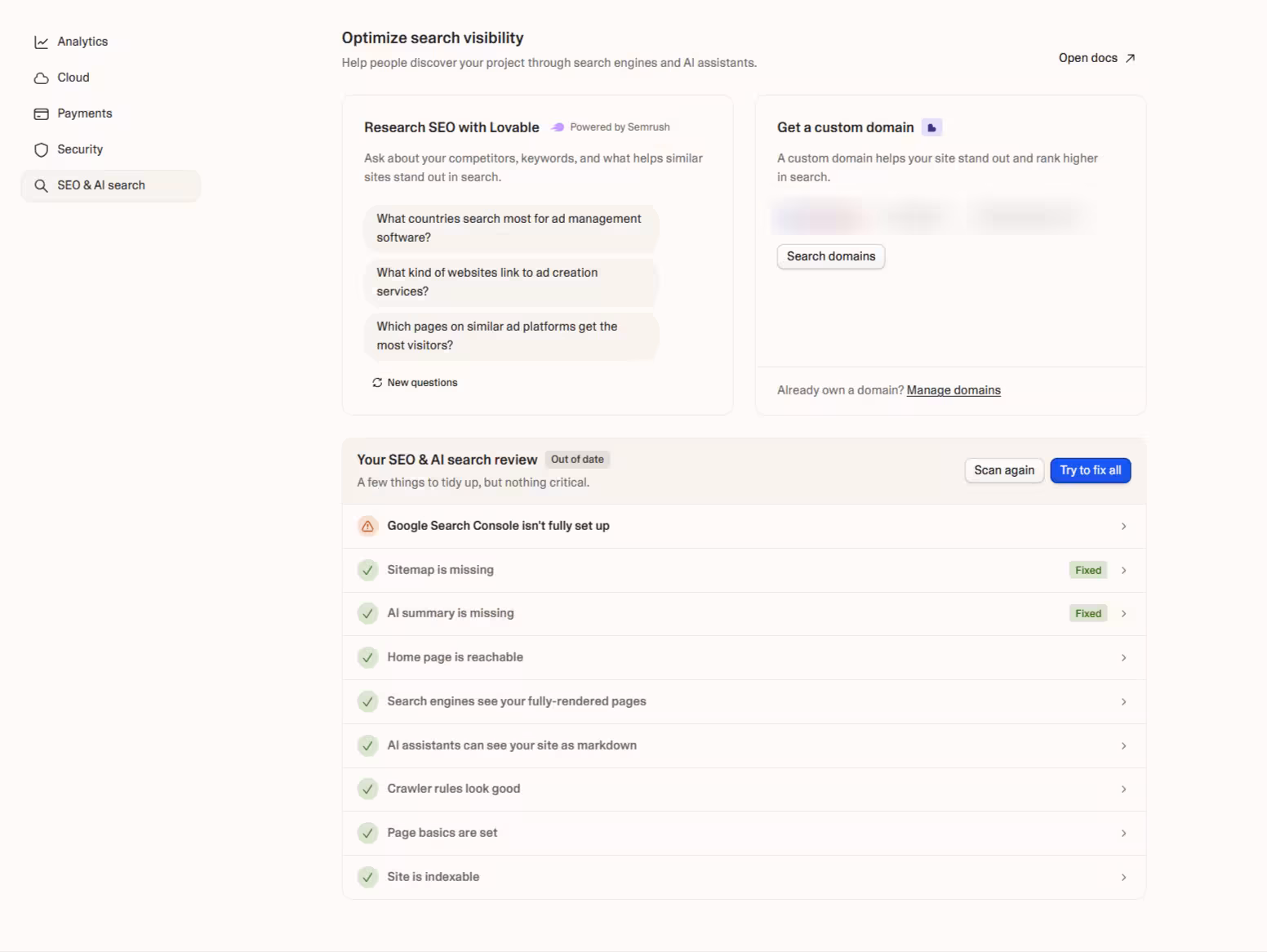The width and height of the screenshot is (1267, 952).
Task: Ask what websites link to ad creation services
Action: [512, 282]
